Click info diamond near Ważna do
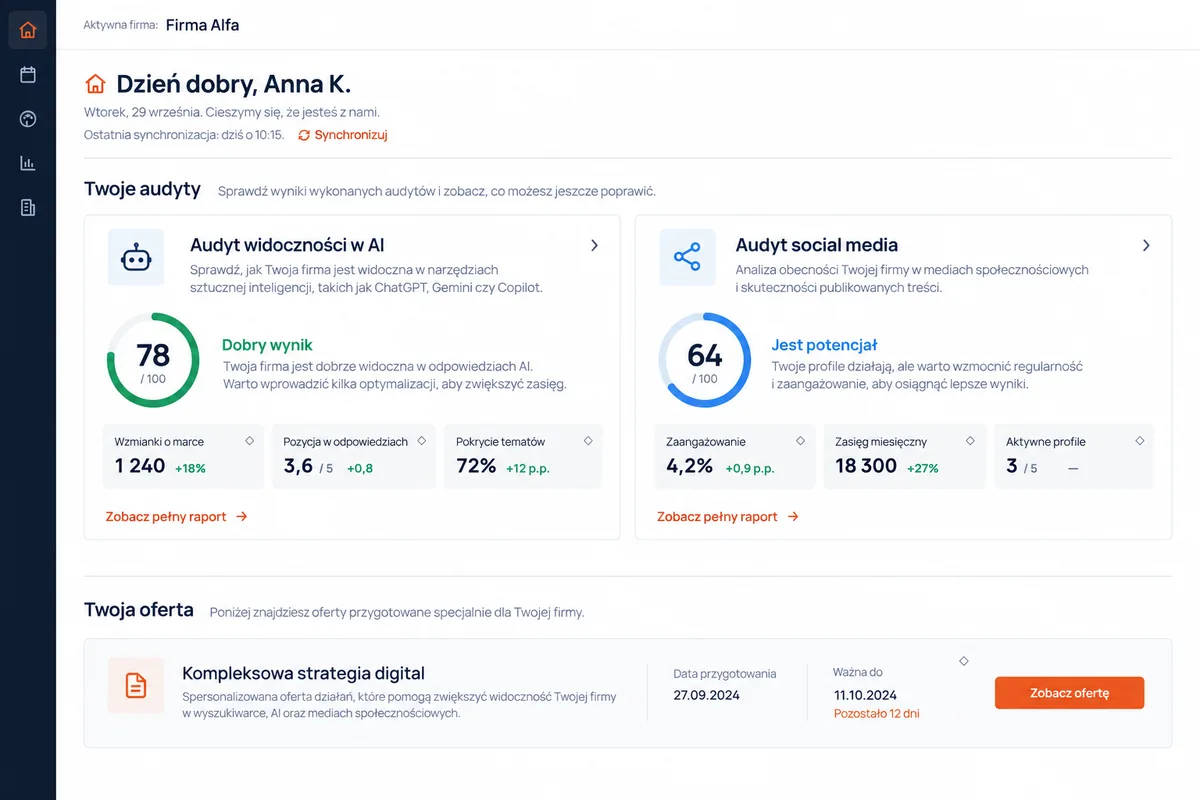The image size is (1200, 800). pos(964,661)
